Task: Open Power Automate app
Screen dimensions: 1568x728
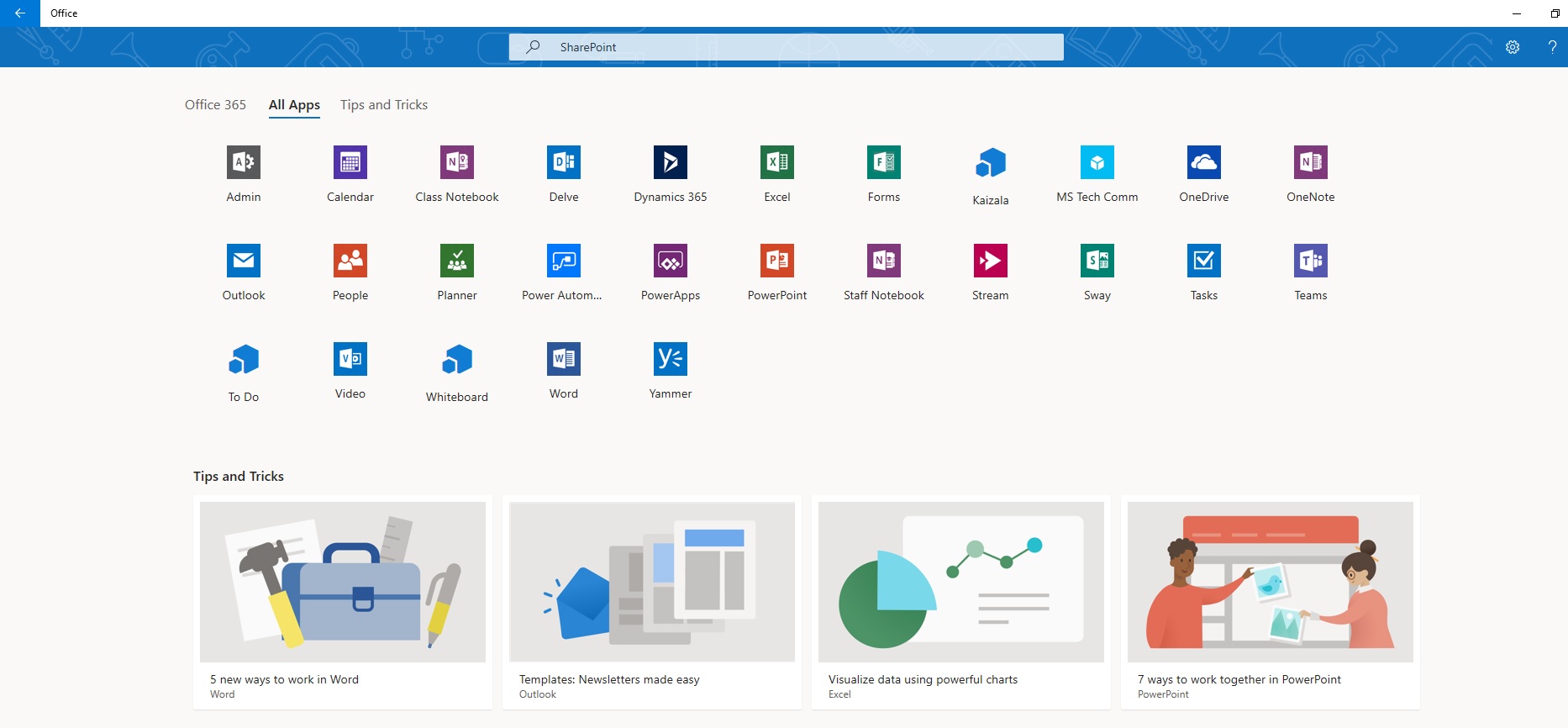Action: click(564, 261)
